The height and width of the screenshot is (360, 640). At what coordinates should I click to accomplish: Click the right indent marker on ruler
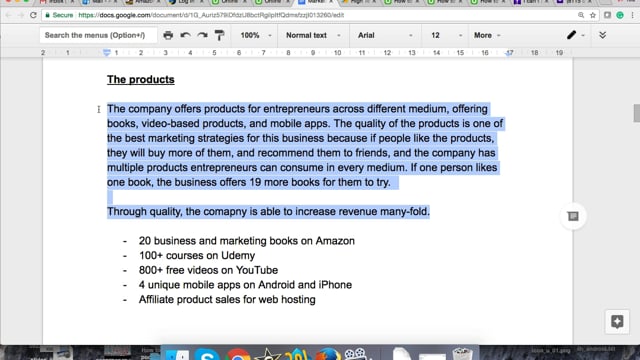[509, 53]
